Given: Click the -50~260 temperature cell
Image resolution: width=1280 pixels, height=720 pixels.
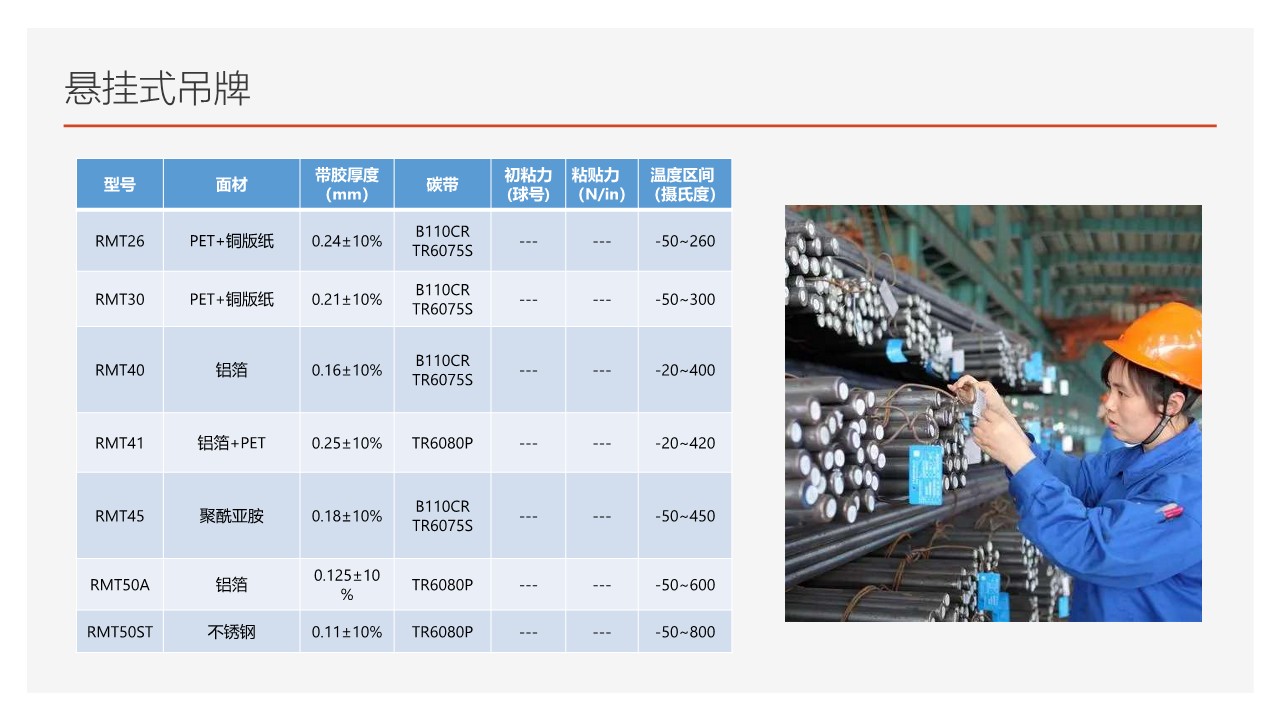Looking at the screenshot, I should click(685, 241).
